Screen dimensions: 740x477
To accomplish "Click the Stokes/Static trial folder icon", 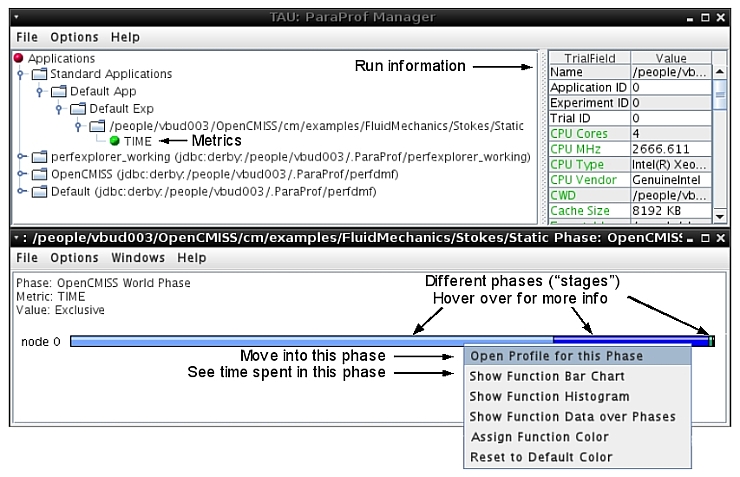I will 97,126.
